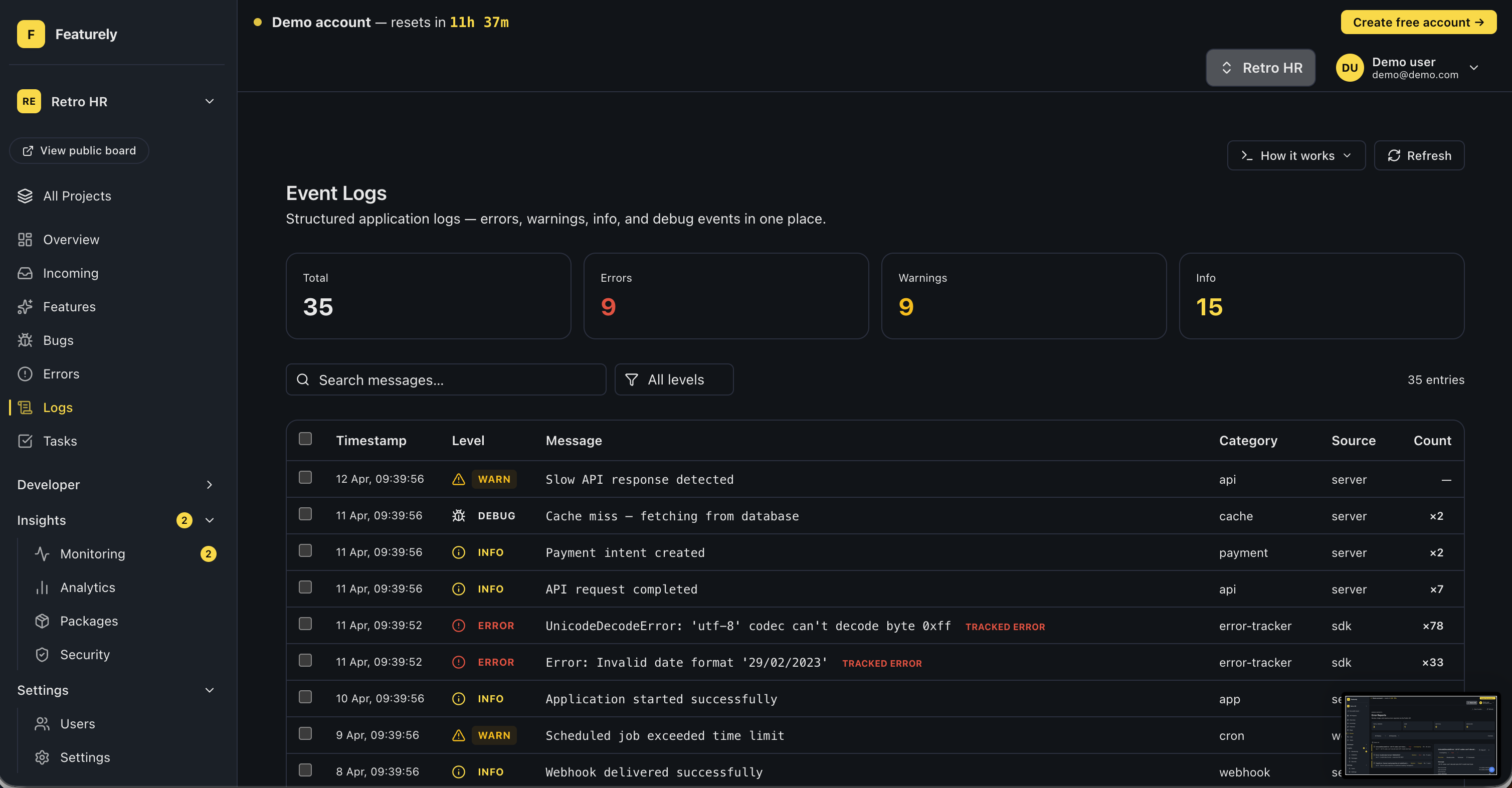Click Create free account button
1512x788 pixels.
coord(1418,22)
